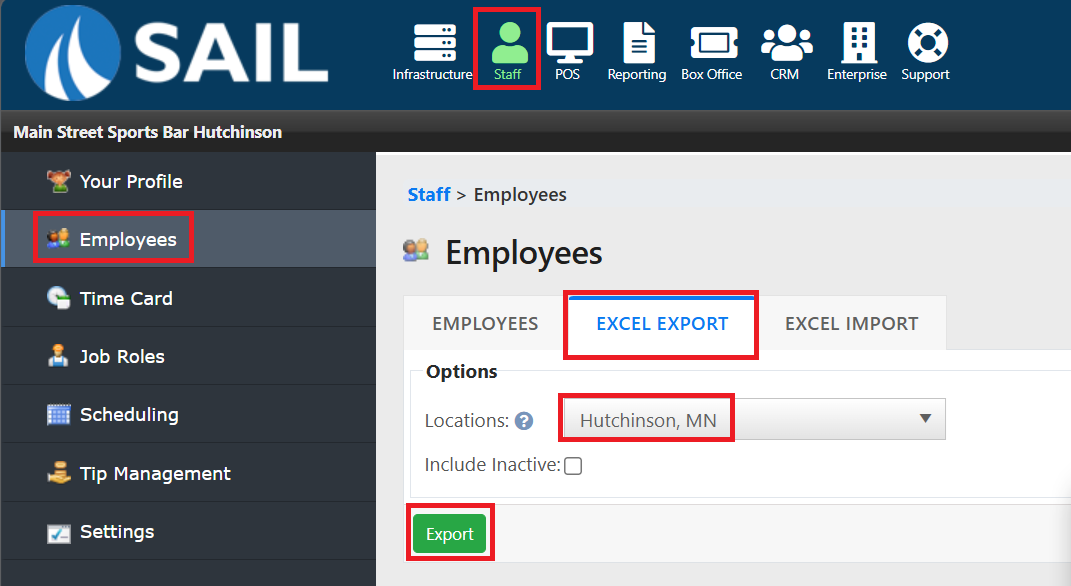Viewport: 1071px width, 586px height.
Task: Select the Excel Export tab
Action: coord(662,324)
